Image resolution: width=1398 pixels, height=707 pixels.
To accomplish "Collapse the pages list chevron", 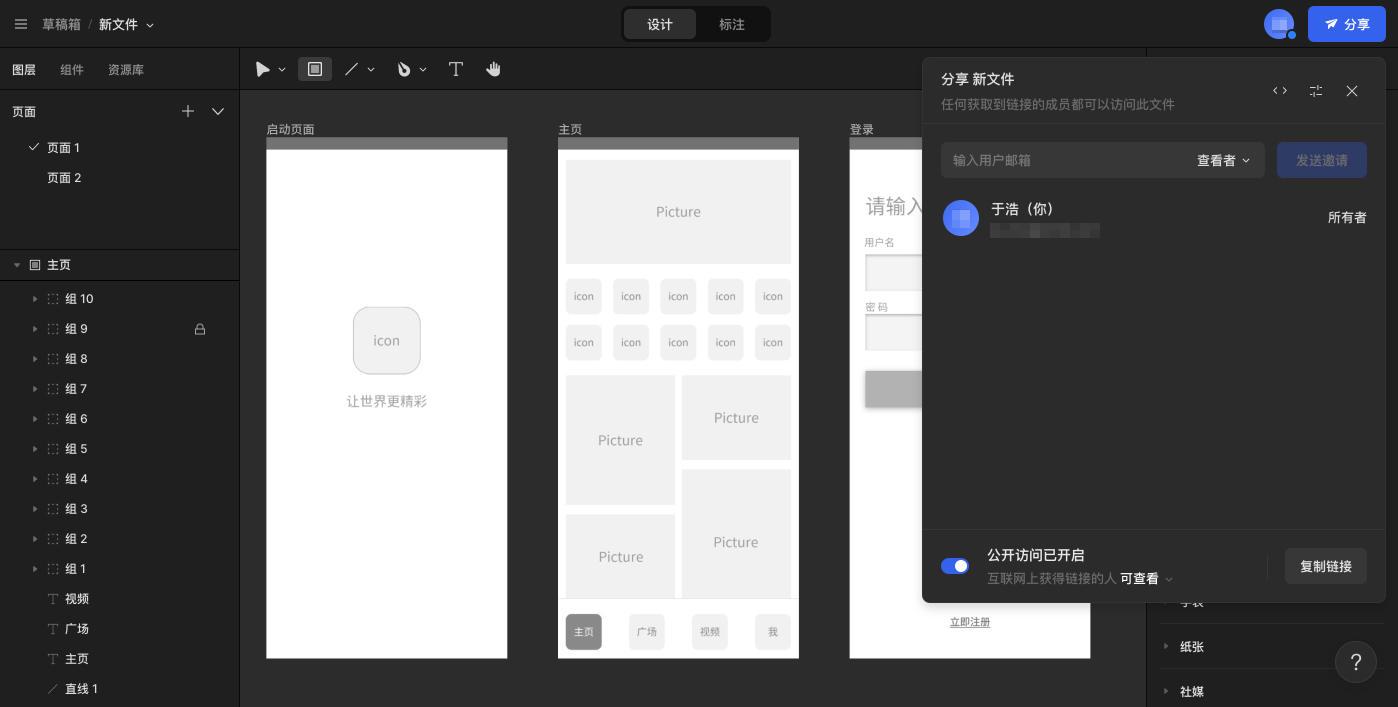I will tap(218, 111).
